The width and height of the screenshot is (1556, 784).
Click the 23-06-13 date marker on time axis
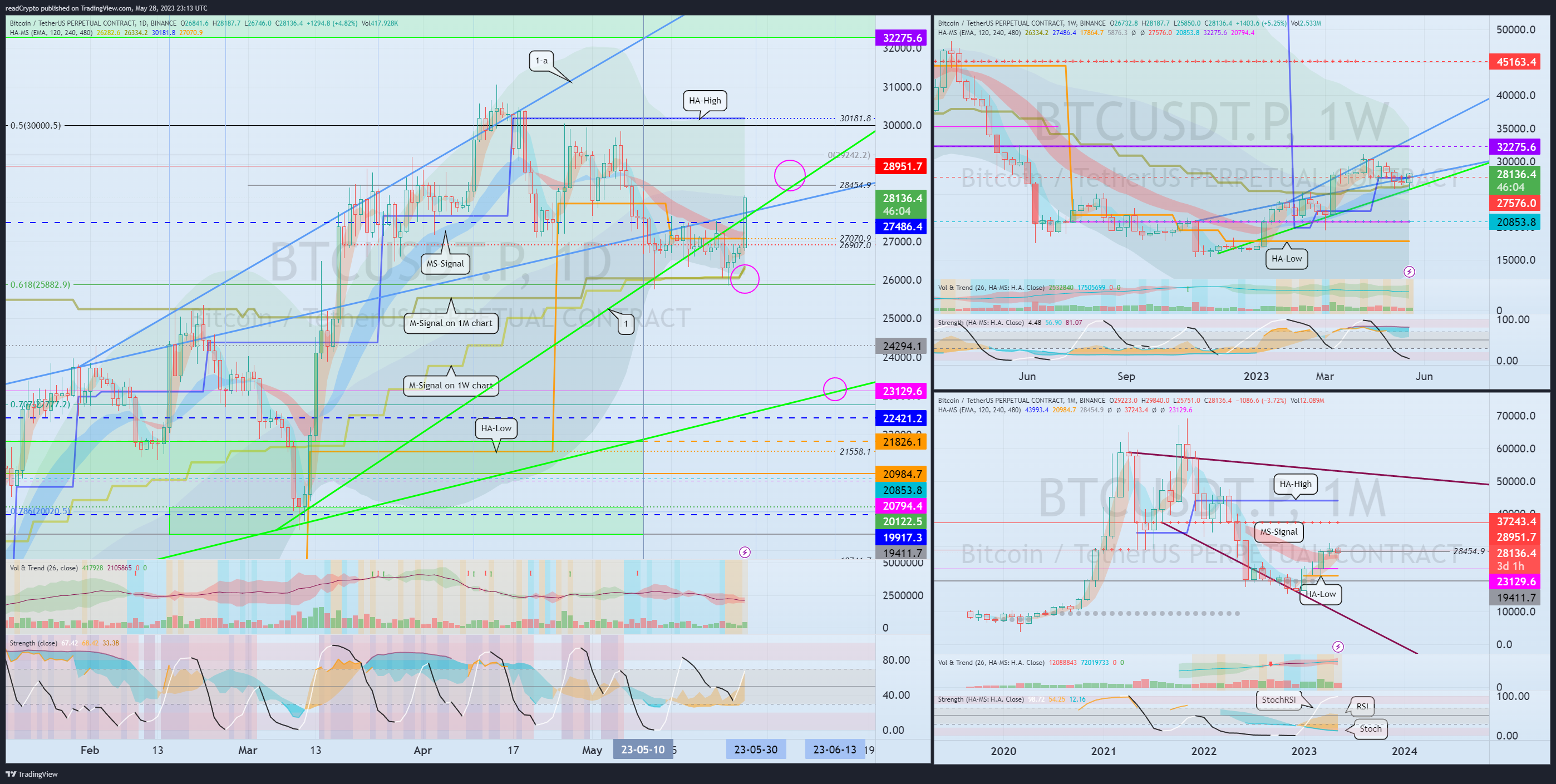coord(835,750)
